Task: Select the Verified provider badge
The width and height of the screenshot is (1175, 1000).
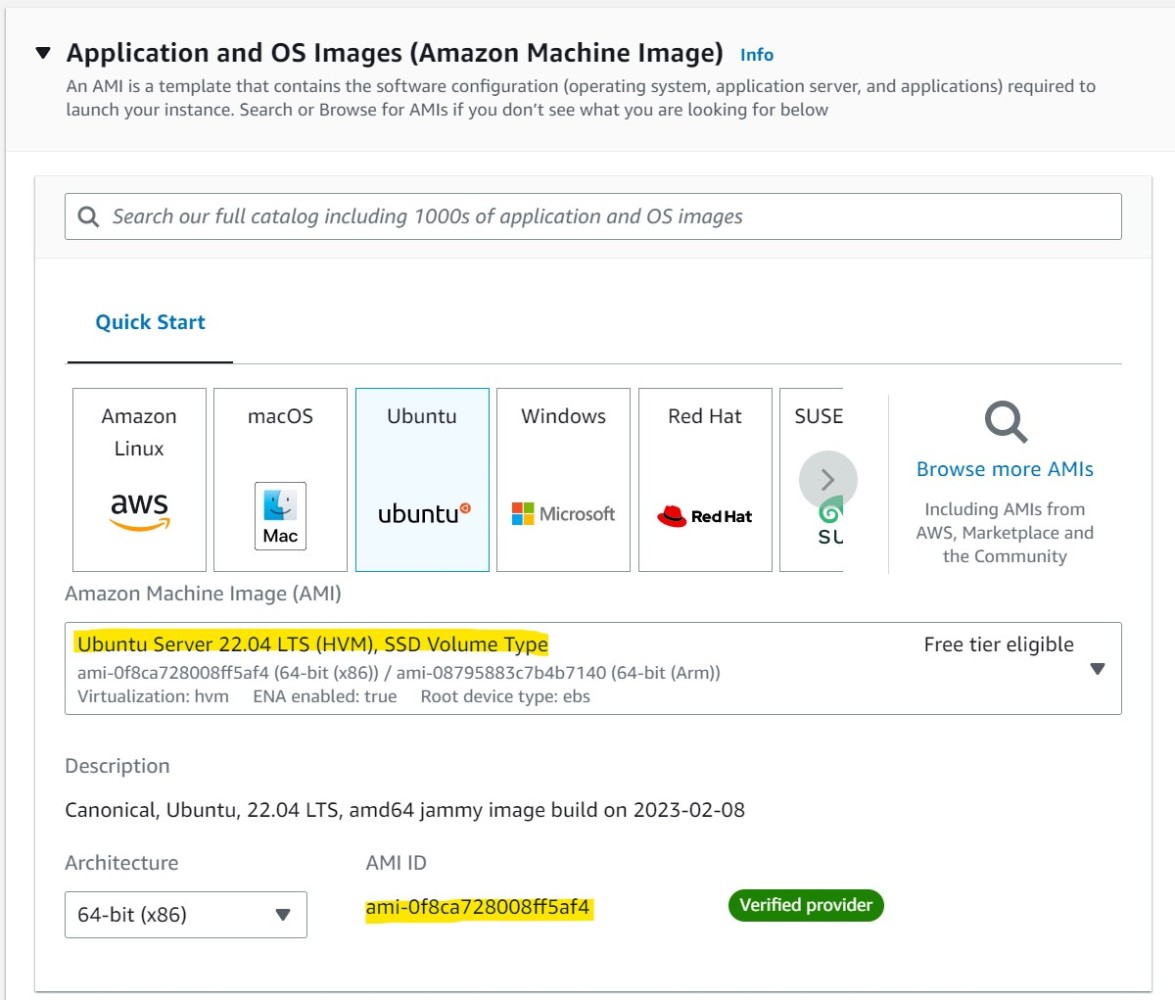Action: tap(806, 906)
